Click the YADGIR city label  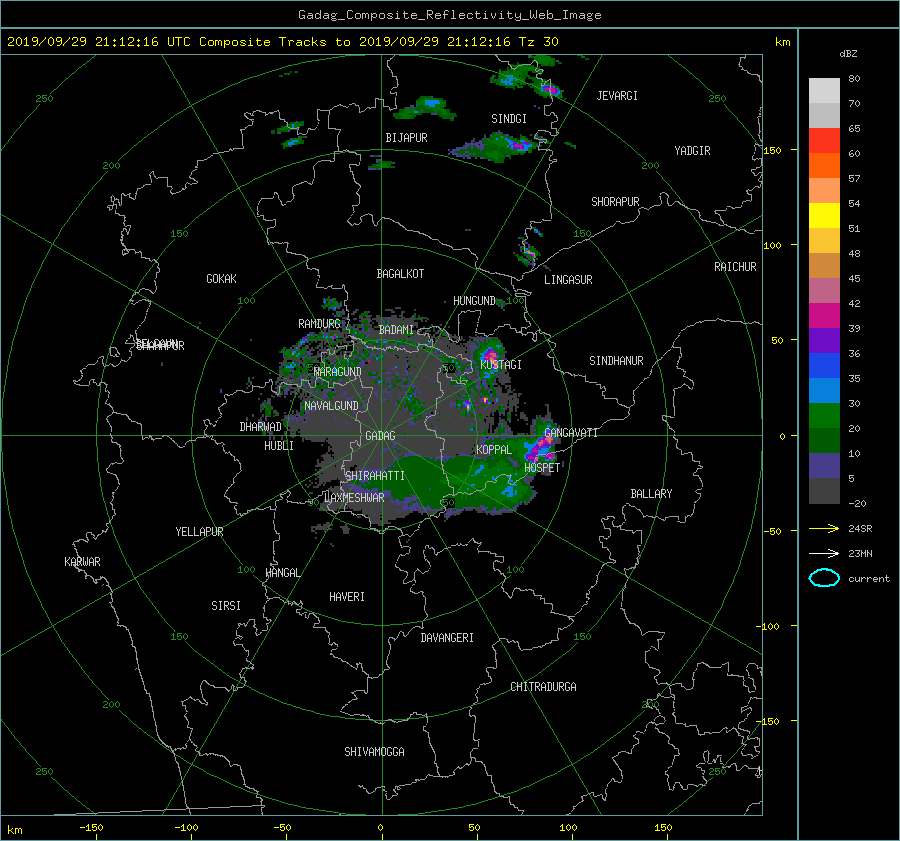[x=692, y=151]
